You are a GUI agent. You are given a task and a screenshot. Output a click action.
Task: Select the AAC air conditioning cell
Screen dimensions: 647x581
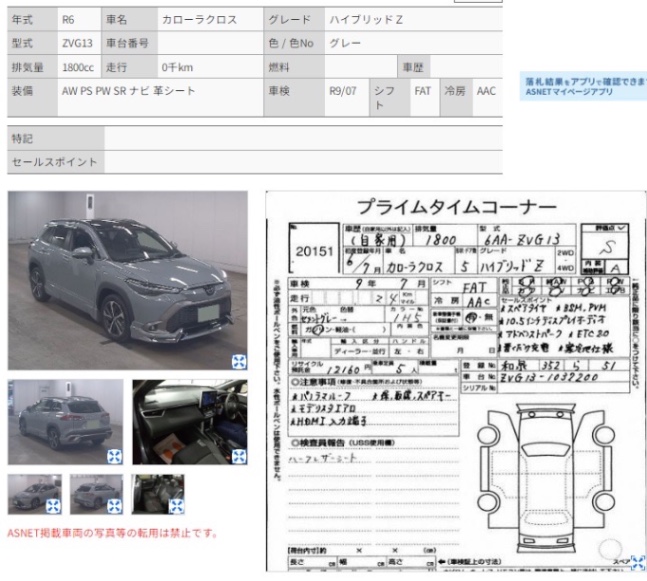point(487,98)
